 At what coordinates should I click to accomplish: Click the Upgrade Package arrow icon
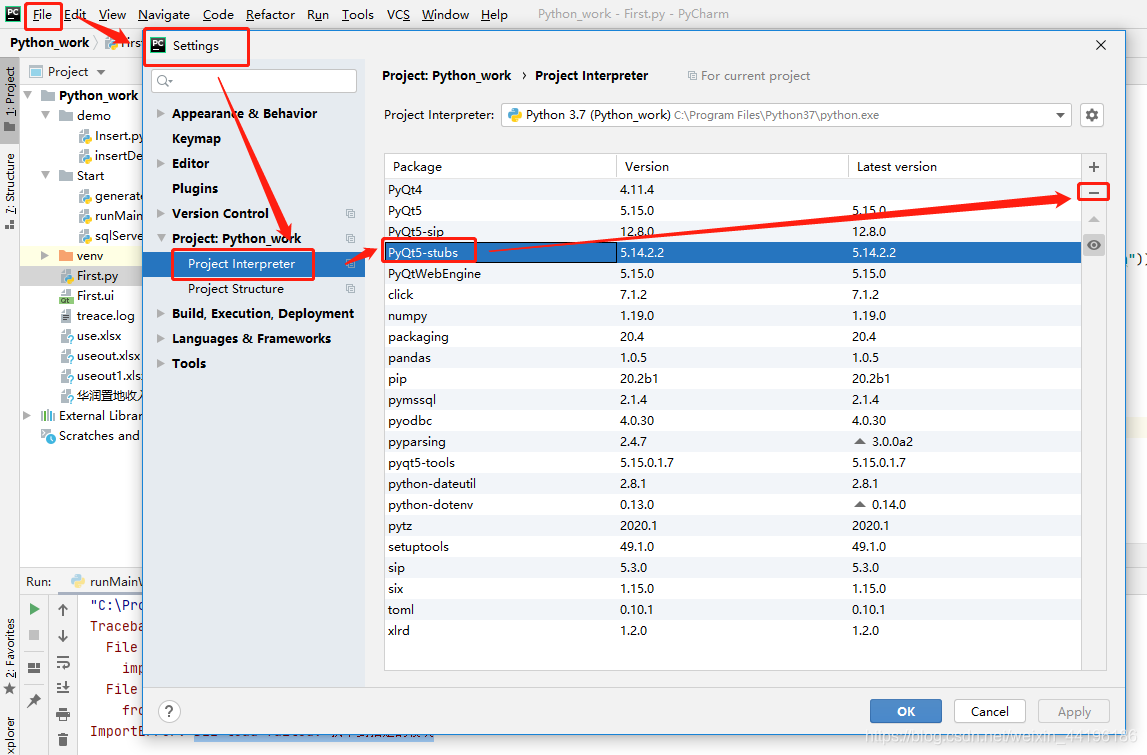tap(1093, 218)
